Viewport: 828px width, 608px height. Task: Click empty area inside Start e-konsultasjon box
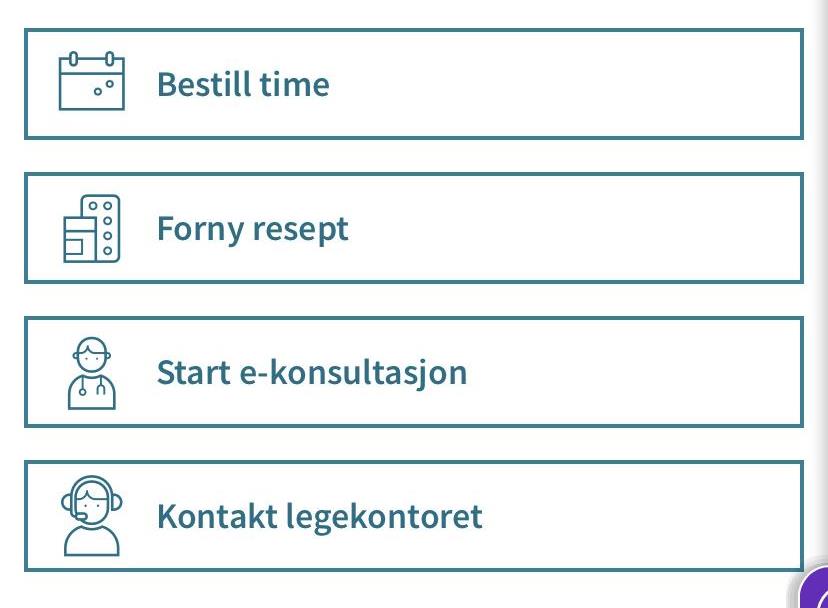(x=634, y=372)
